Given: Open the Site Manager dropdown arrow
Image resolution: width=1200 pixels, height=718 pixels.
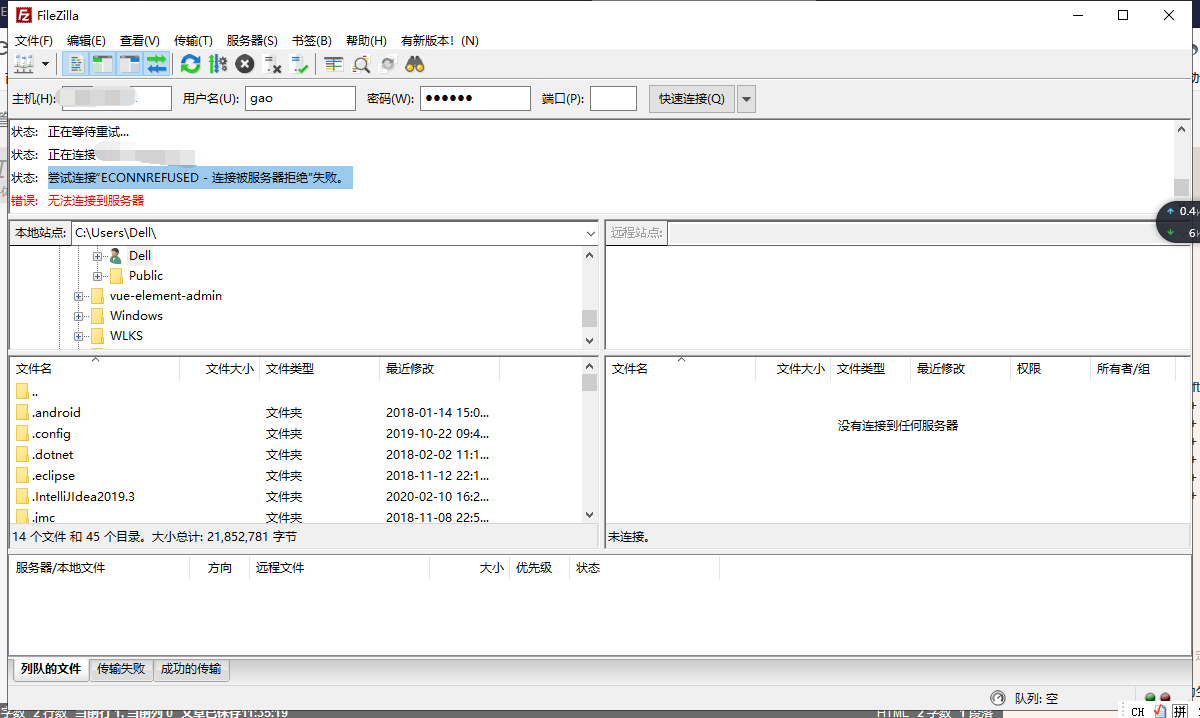Looking at the screenshot, I should click(x=46, y=64).
